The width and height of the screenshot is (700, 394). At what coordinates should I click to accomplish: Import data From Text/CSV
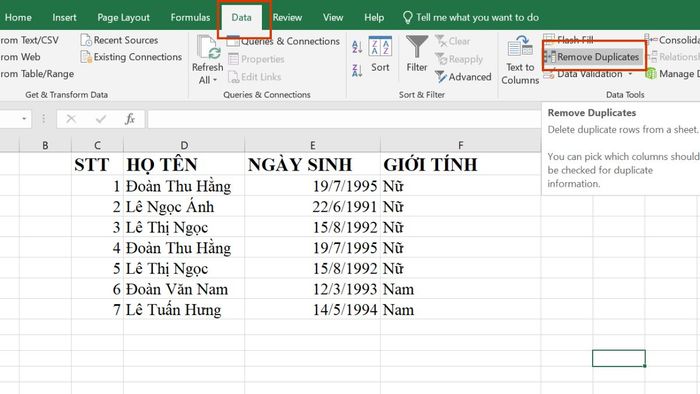pos(29,40)
